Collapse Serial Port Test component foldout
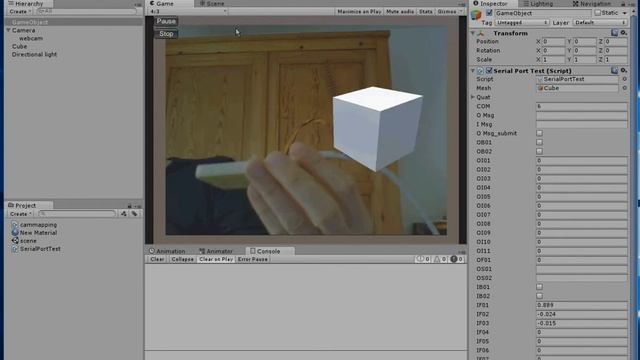640x360 pixels. [473, 71]
